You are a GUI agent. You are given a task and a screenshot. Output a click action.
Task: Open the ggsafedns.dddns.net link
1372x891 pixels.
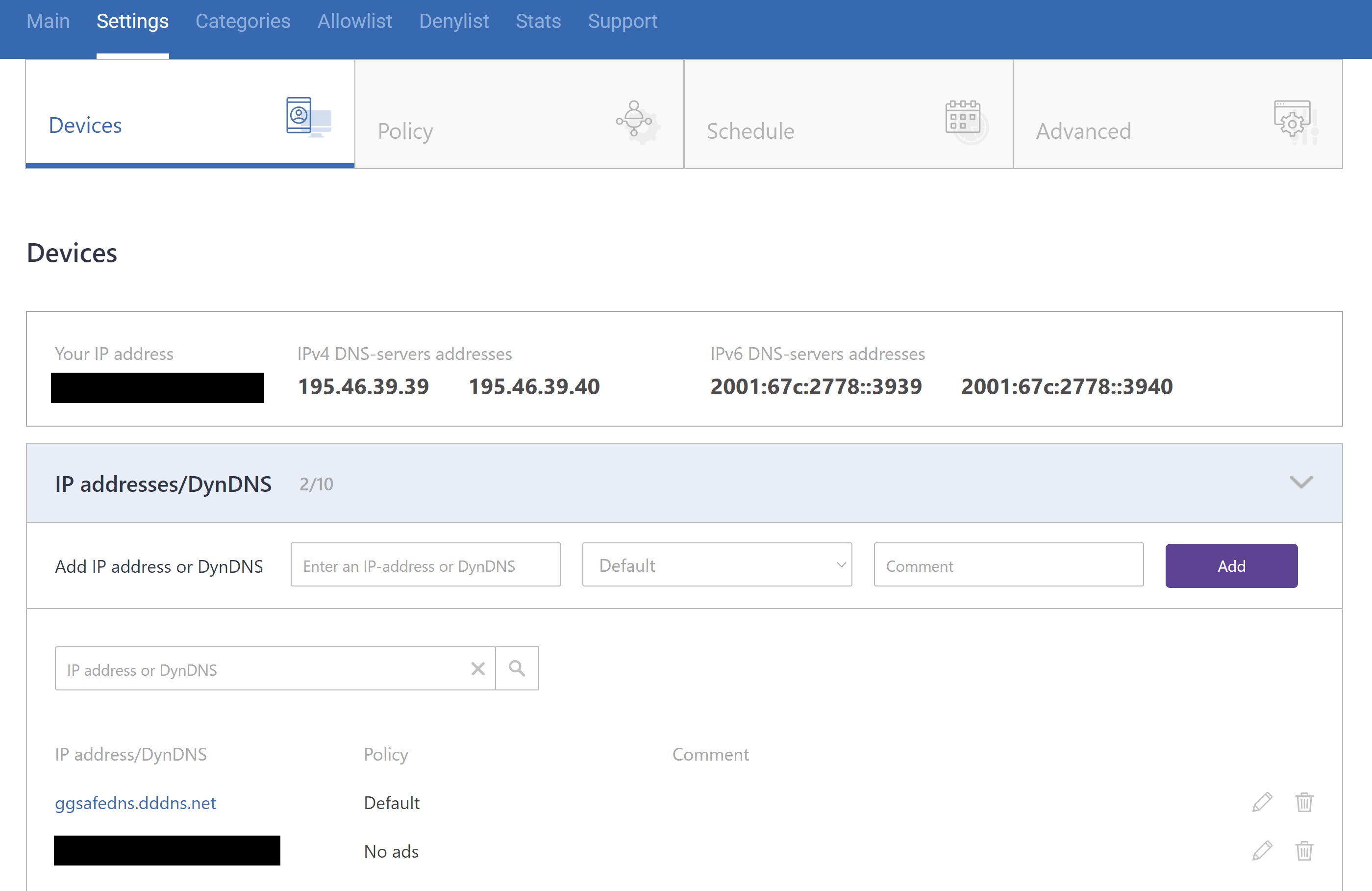135,803
